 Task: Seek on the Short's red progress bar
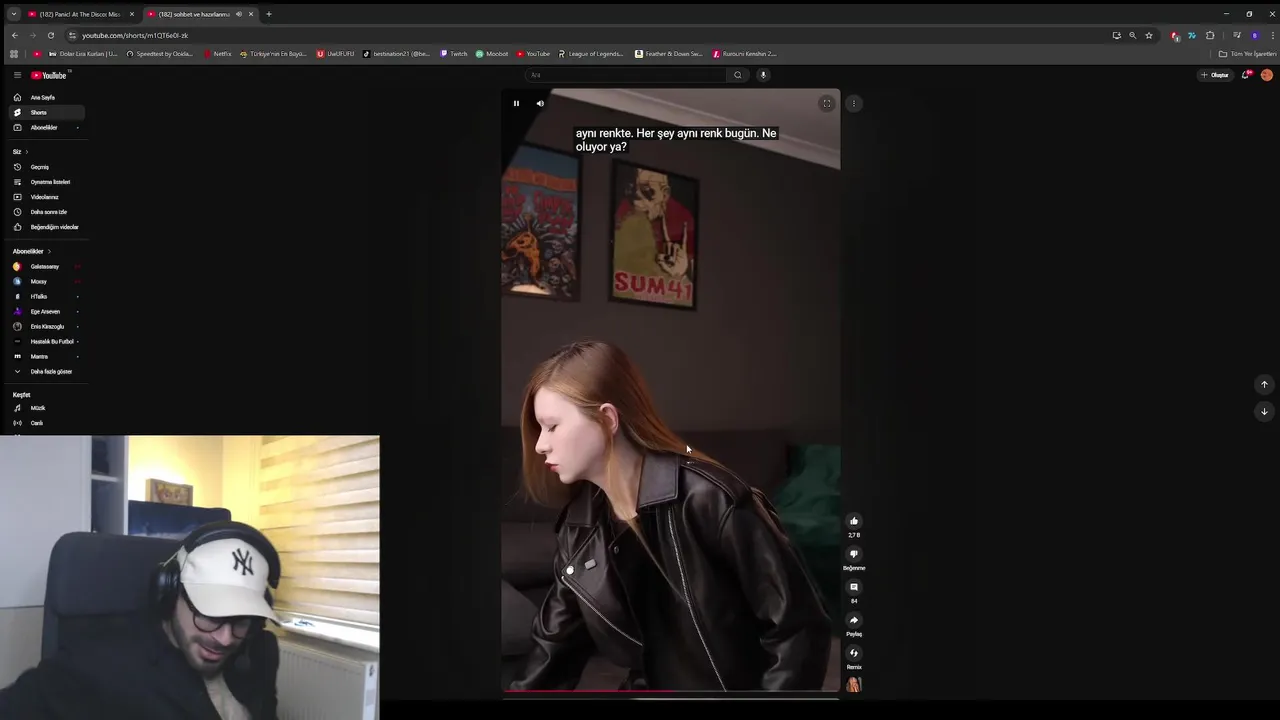pos(670,691)
